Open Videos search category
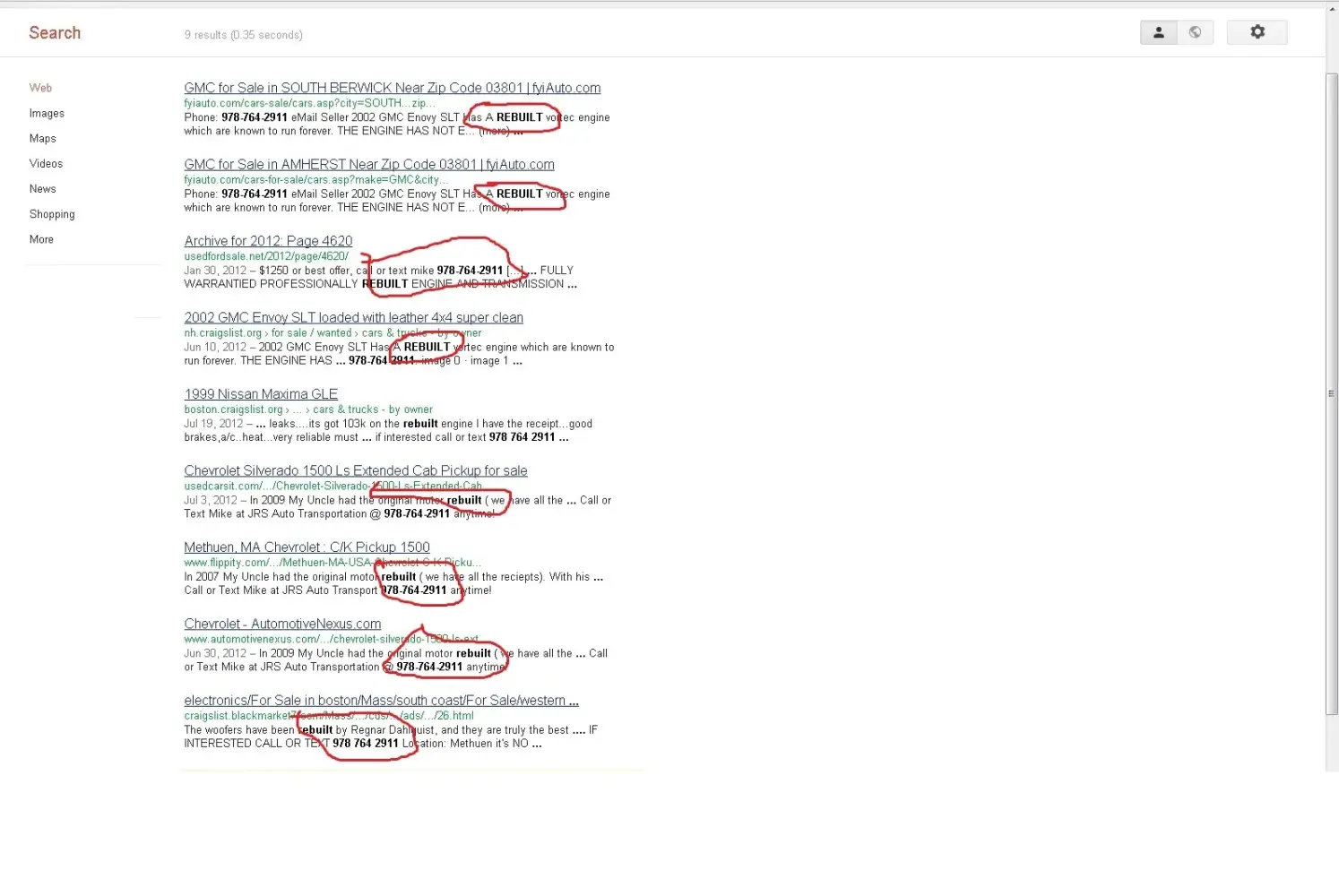 coord(46,164)
